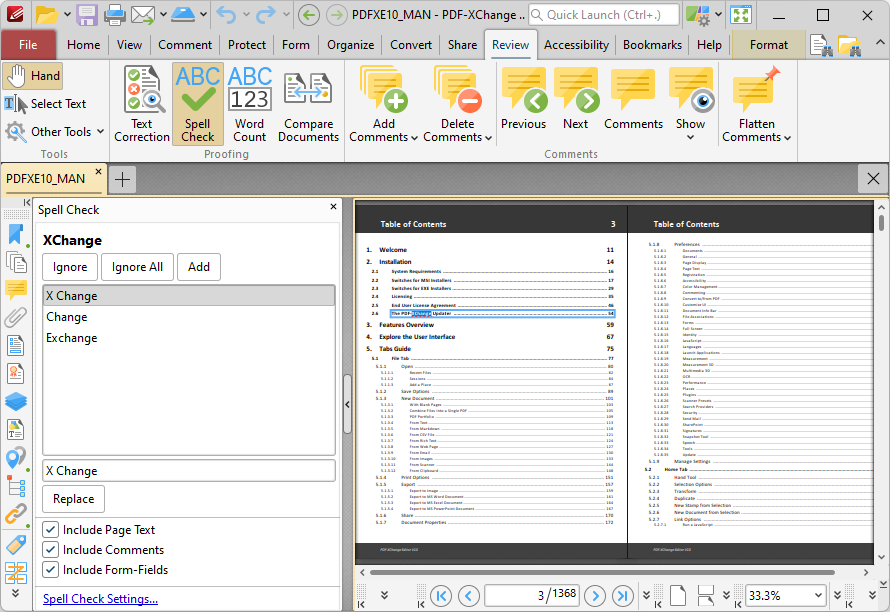Screen dimensions: 890x612
Task: Select the Hand tool
Action: pos(33,76)
